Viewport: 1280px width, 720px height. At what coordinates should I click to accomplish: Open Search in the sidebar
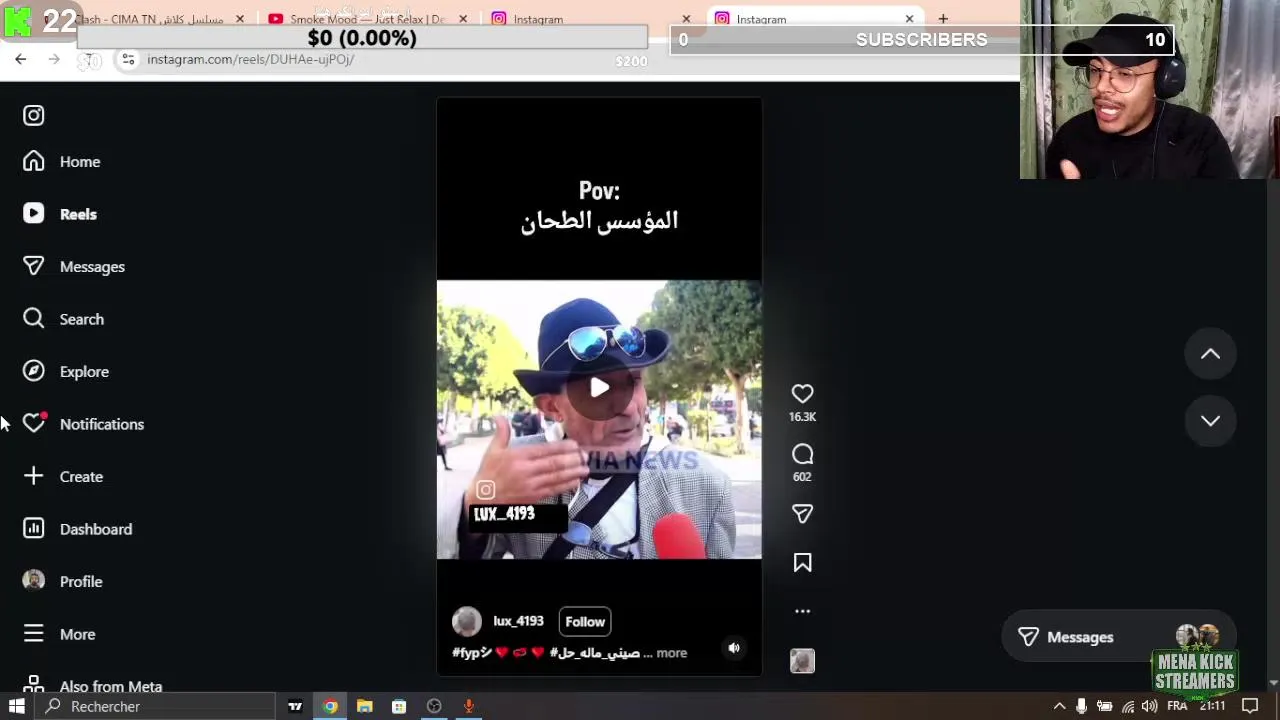64,319
